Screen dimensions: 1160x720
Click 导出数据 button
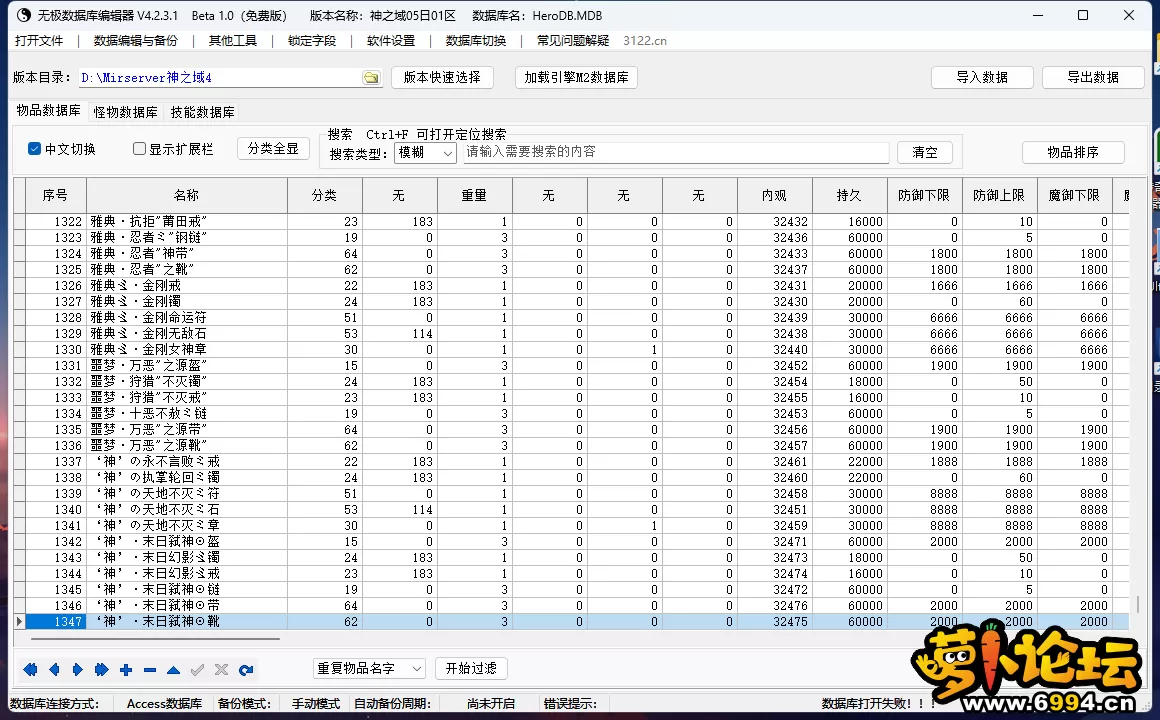pyautogui.click(x=1093, y=77)
